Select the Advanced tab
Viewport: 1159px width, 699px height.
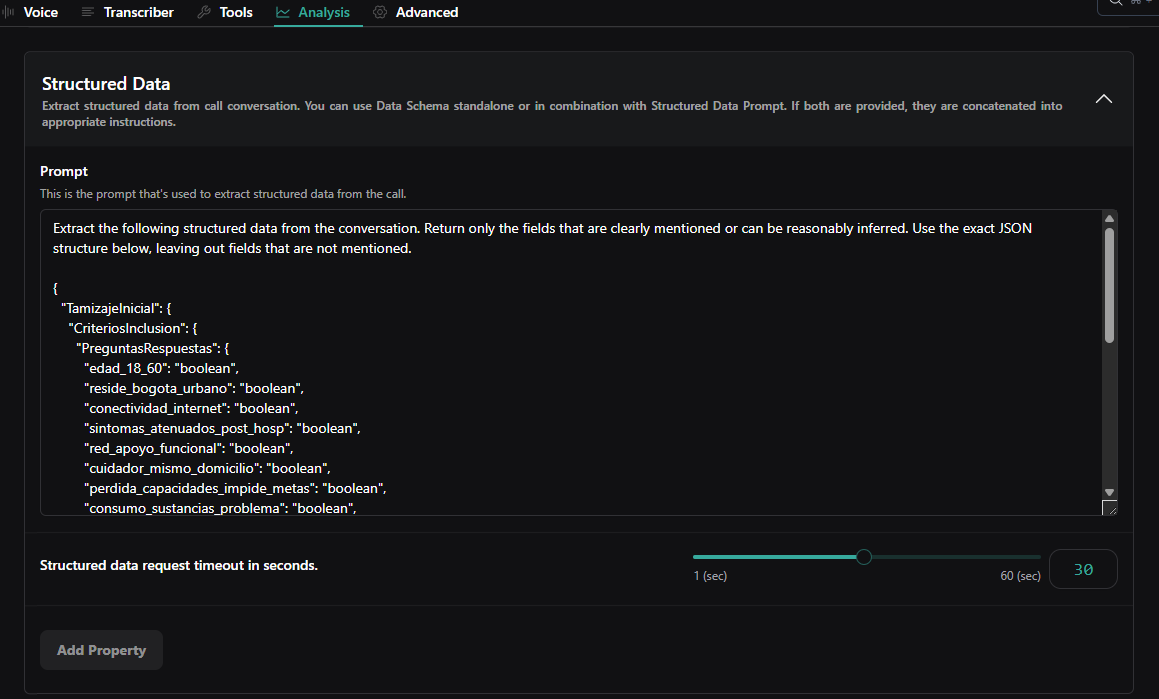tap(426, 12)
